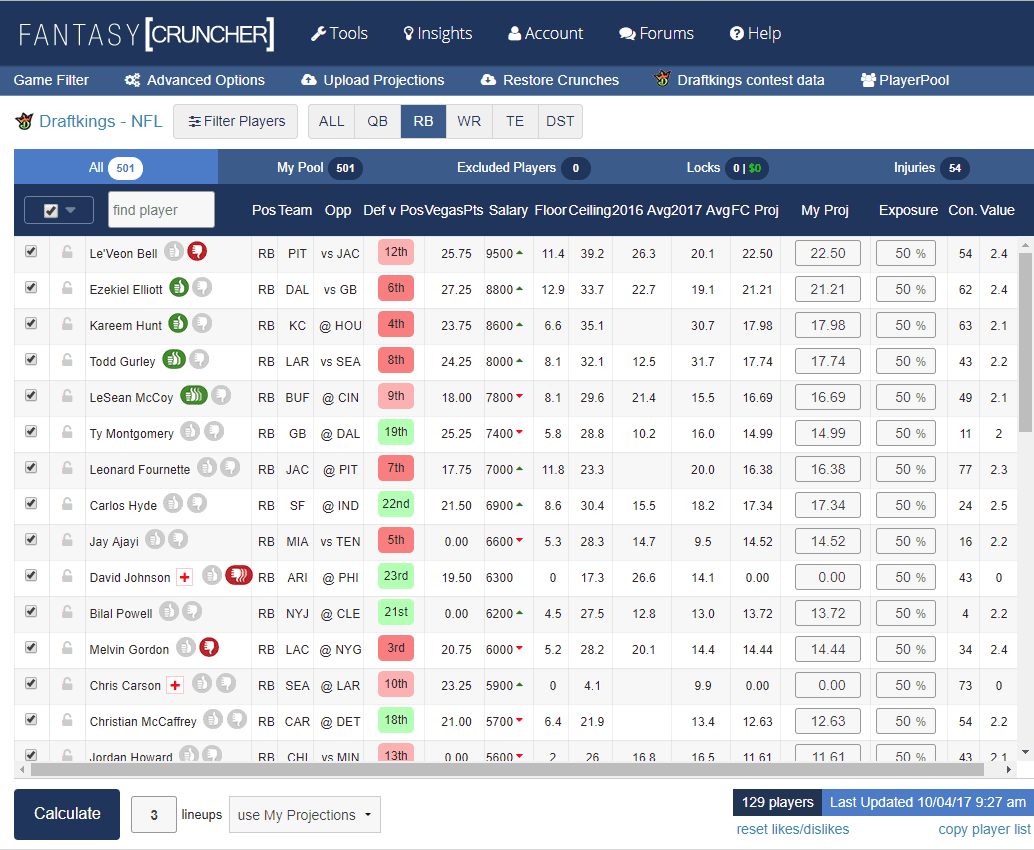1034x850 pixels.
Task: Uncheck the Jay Ajayi row checkbox
Action: (x=31, y=539)
